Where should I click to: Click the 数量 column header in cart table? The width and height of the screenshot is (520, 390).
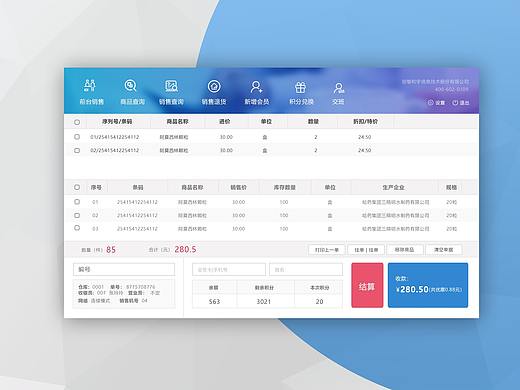click(x=313, y=122)
